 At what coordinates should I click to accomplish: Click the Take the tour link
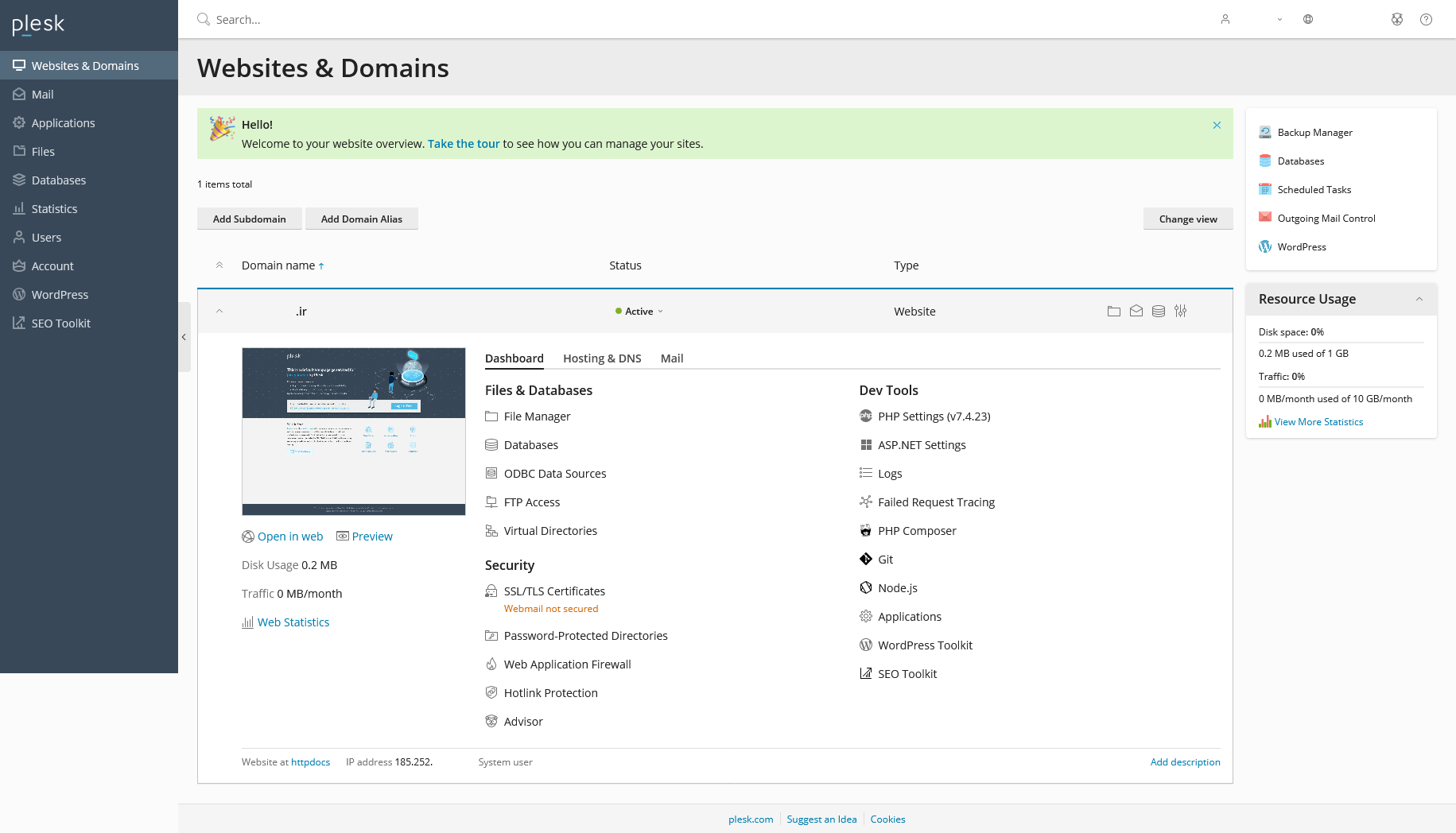(464, 144)
